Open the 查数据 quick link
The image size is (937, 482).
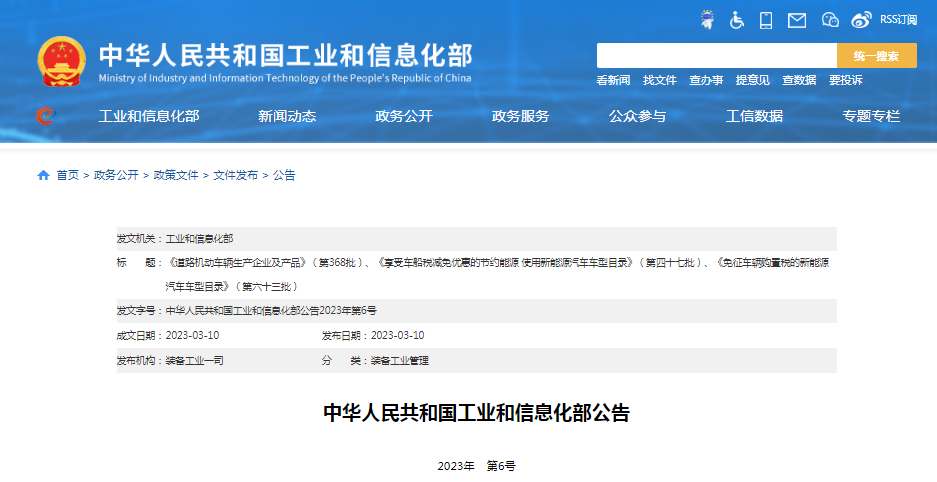799,80
